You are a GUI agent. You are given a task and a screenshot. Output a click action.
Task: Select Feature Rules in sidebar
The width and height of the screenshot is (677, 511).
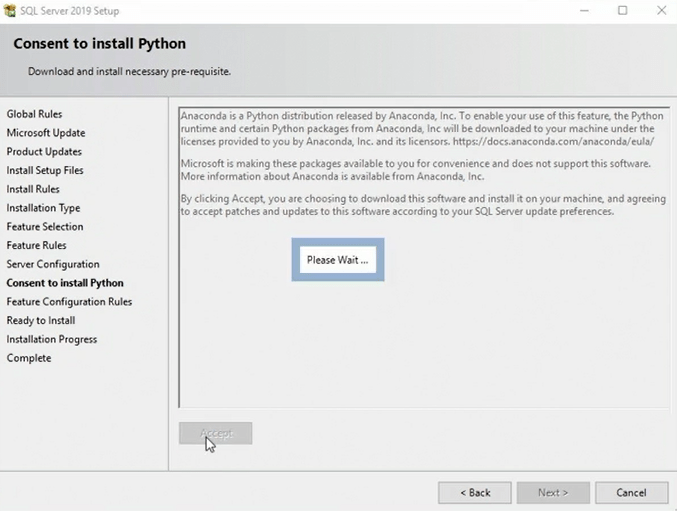[36, 245]
